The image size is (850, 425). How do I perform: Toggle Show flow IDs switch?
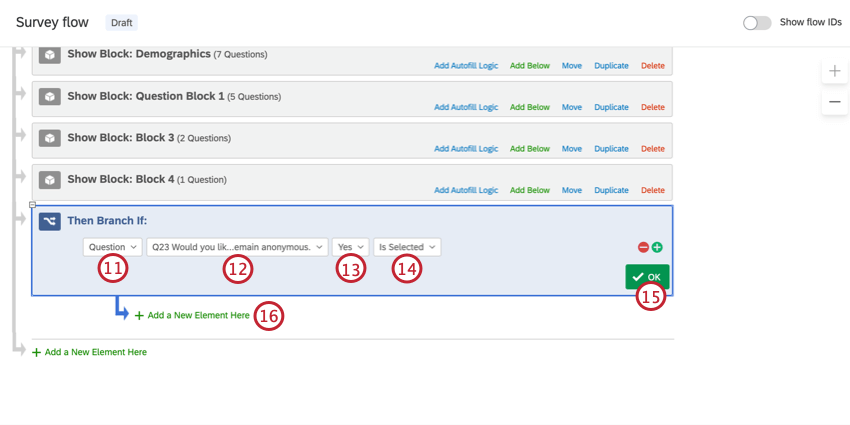coord(757,23)
